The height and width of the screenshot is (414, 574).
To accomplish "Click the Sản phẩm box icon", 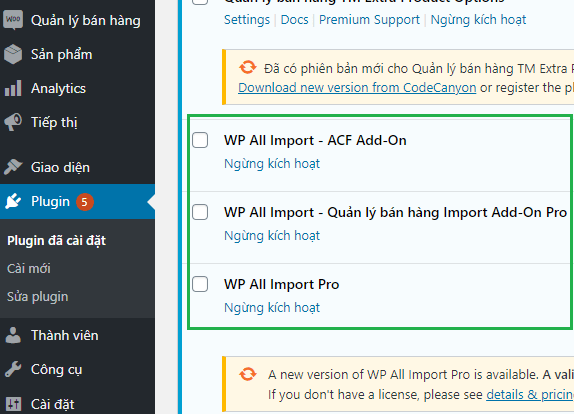I will pos(13,54).
